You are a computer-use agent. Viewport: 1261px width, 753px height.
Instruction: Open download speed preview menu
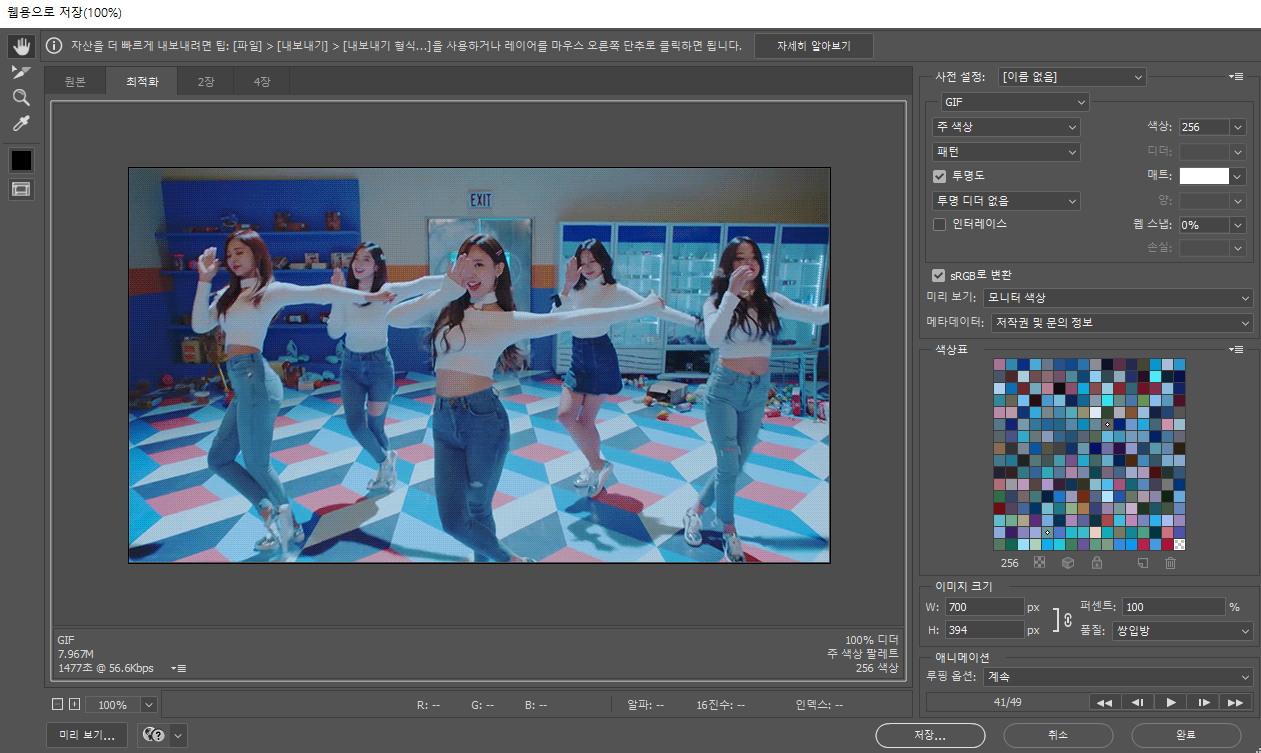pyautogui.click(x=179, y=668)
